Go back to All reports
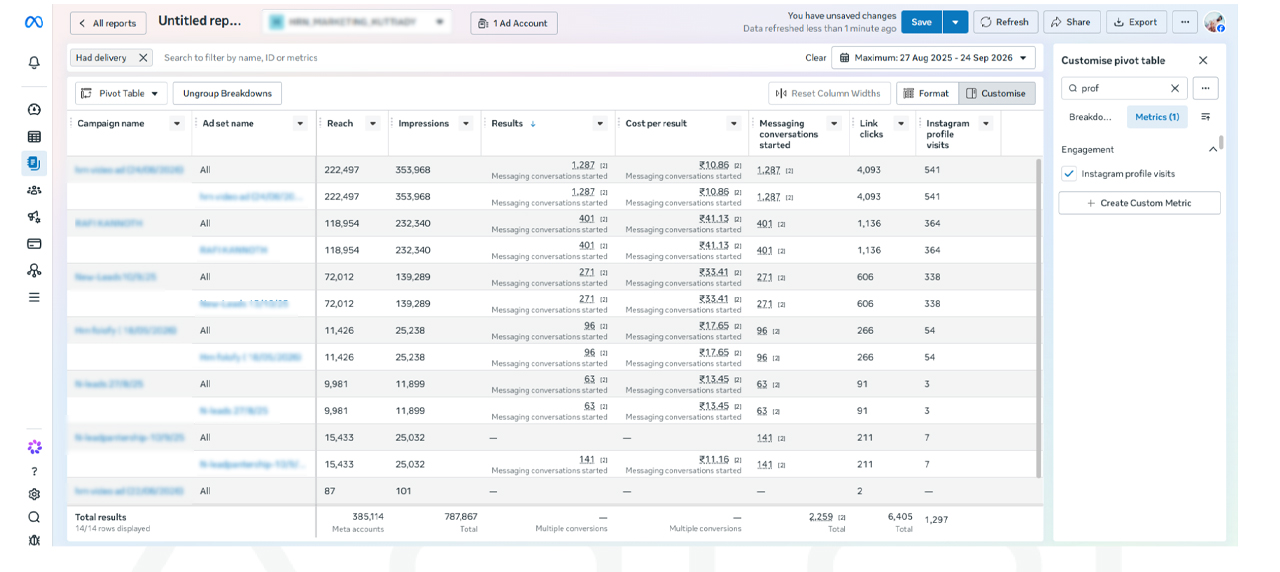1280x572 pixels. pyautogui.click(x=108, y=23)
